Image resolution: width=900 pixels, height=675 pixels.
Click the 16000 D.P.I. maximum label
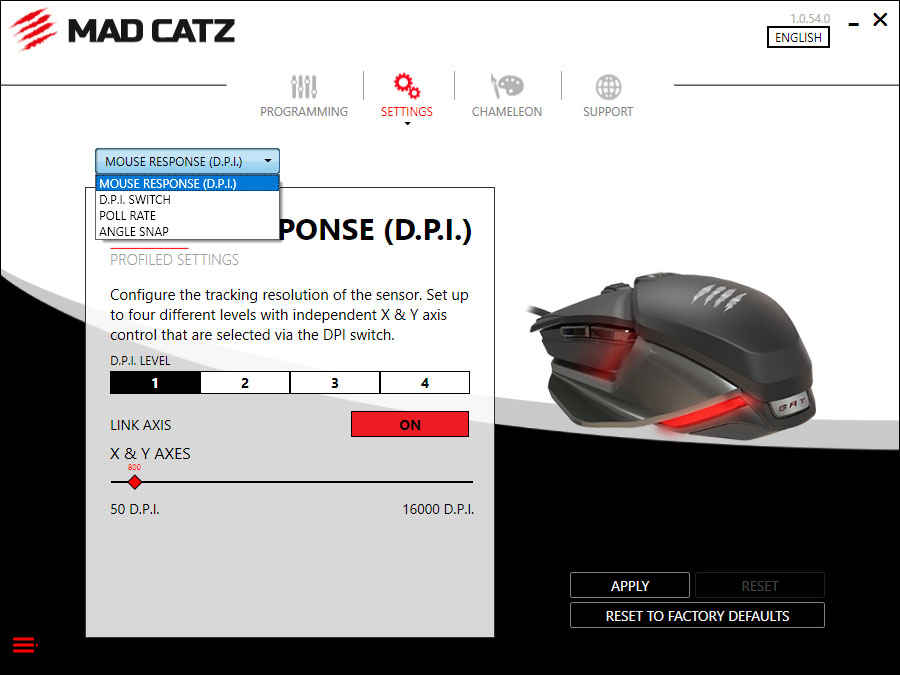tap(438, 509)
